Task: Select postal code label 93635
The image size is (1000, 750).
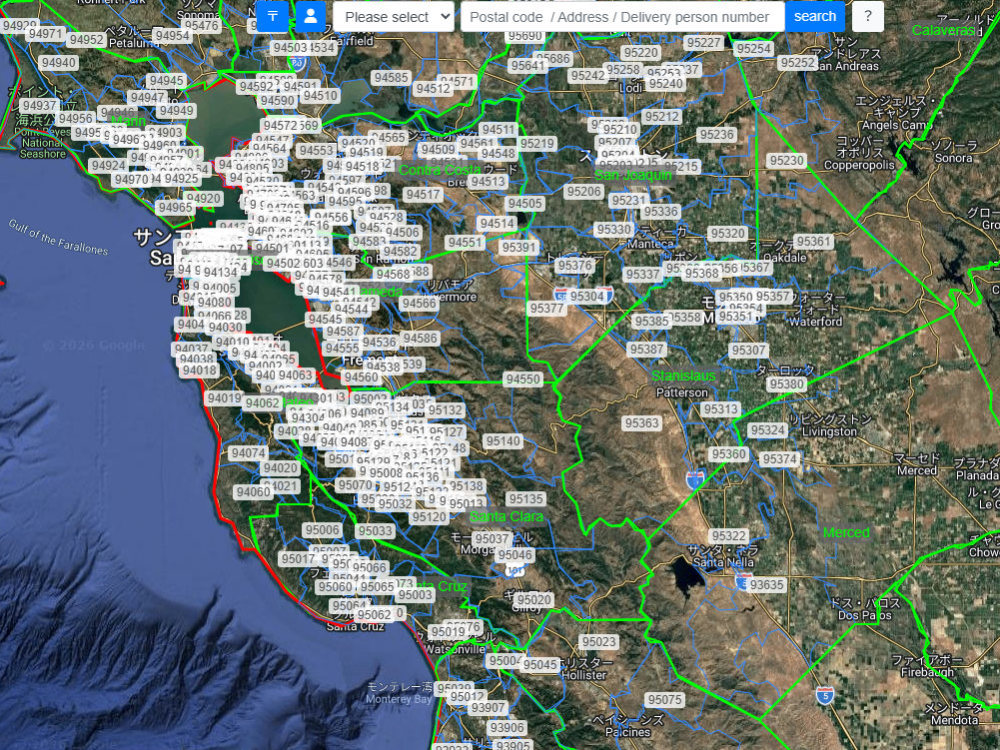Action: pyautogui.click(x=766, y=584)
